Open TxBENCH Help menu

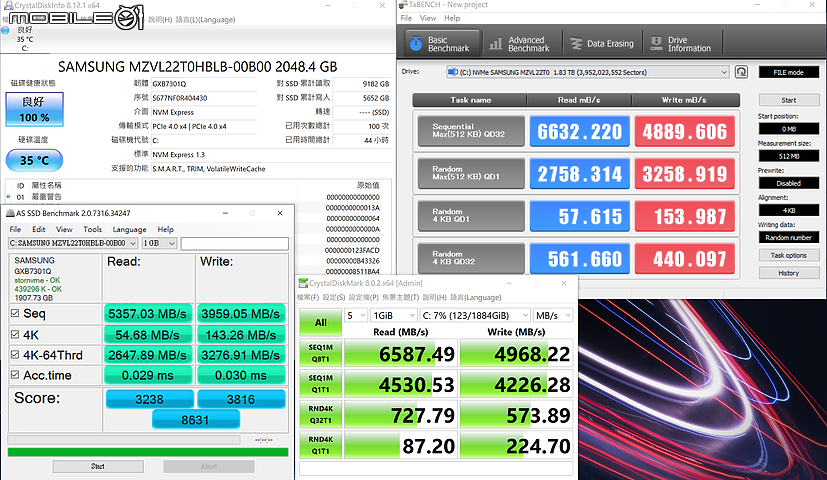[x=452, y=18]
